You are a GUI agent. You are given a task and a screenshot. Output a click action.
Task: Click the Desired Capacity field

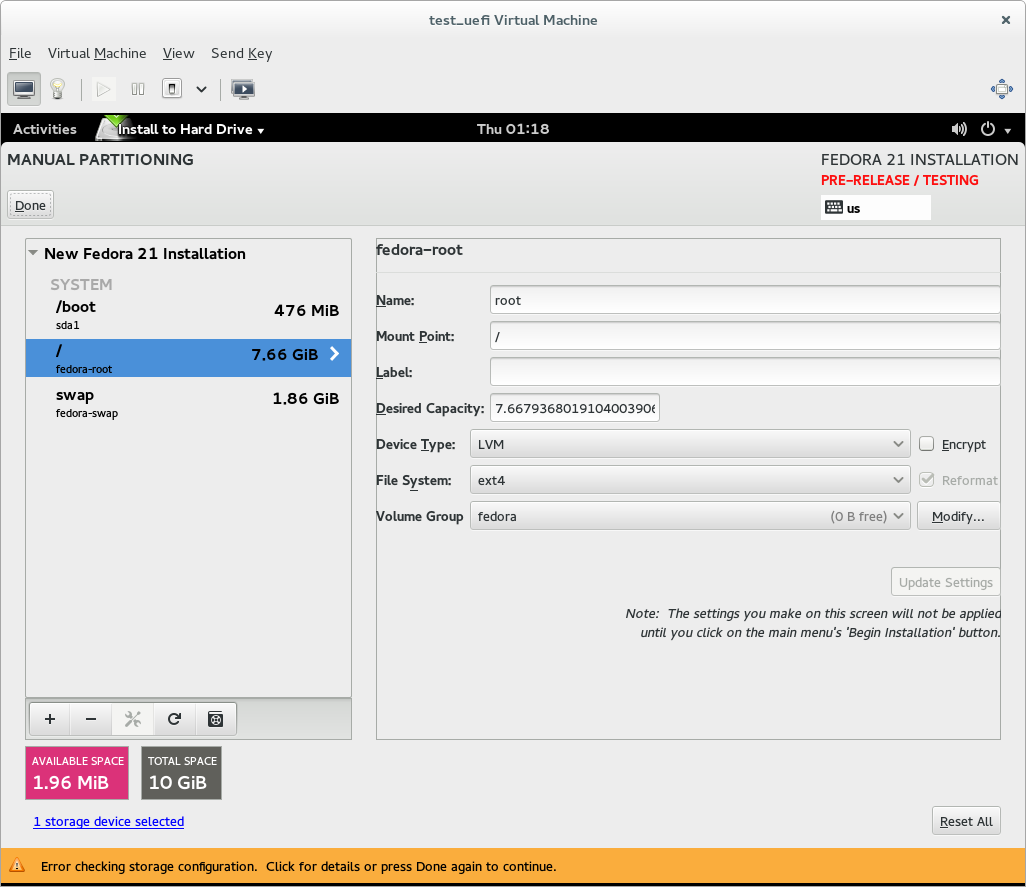click(x=575, y=408)
